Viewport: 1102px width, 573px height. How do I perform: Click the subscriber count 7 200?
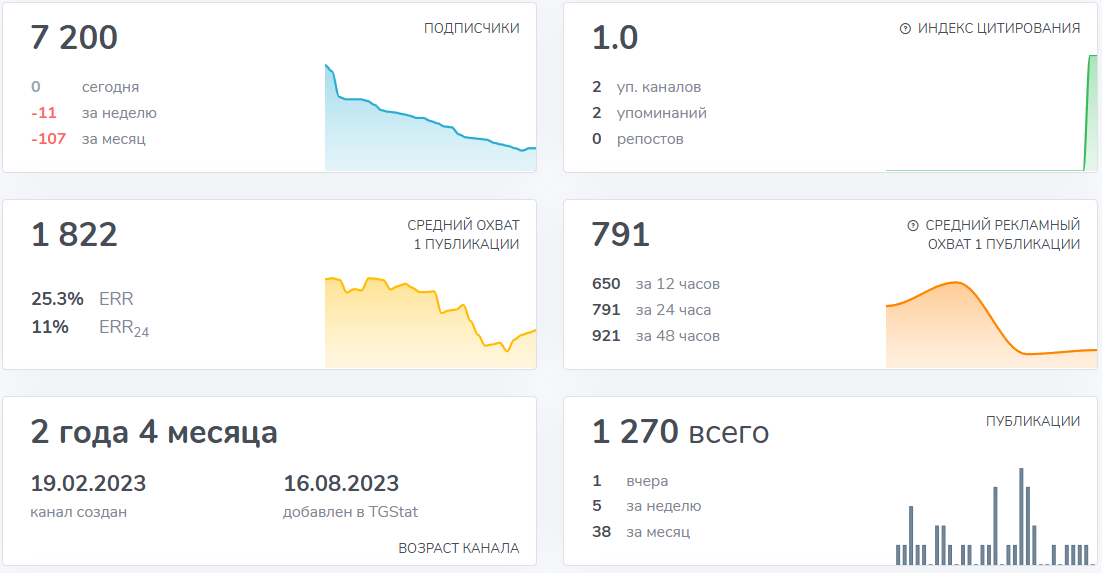click(74, 37)
